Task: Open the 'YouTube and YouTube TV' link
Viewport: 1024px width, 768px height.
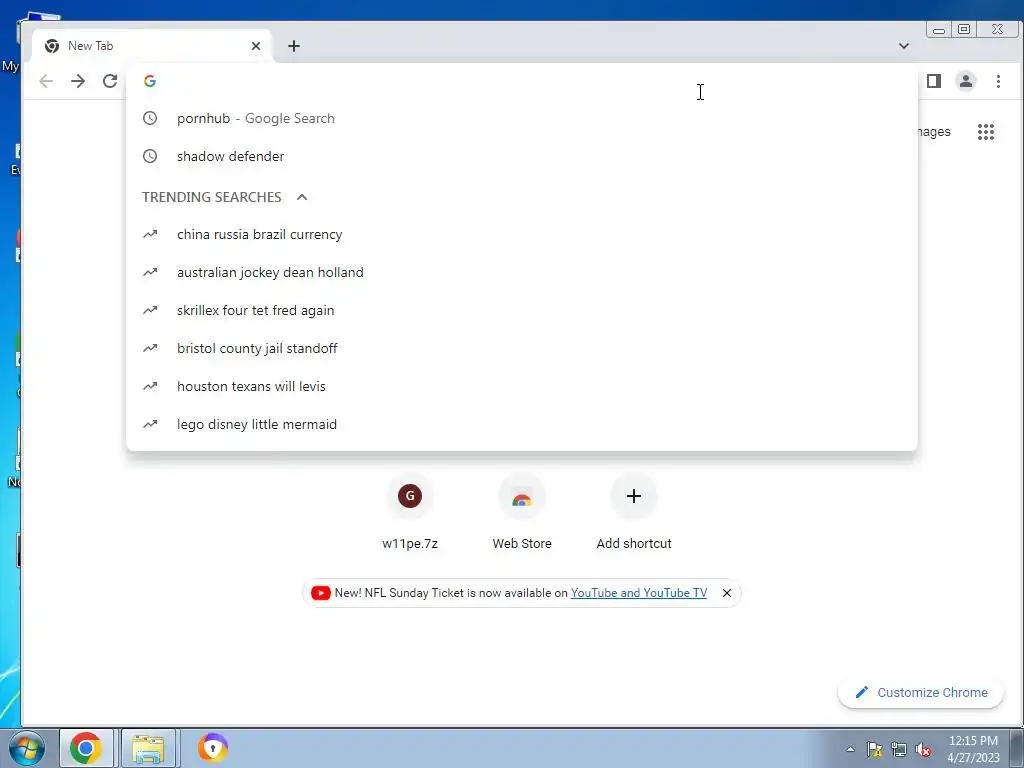Action: 639,593
